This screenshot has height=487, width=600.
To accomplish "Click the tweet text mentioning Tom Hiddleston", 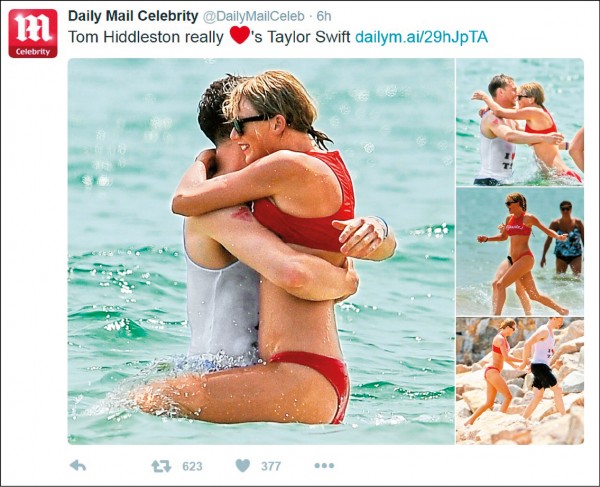I will (209, 37).
